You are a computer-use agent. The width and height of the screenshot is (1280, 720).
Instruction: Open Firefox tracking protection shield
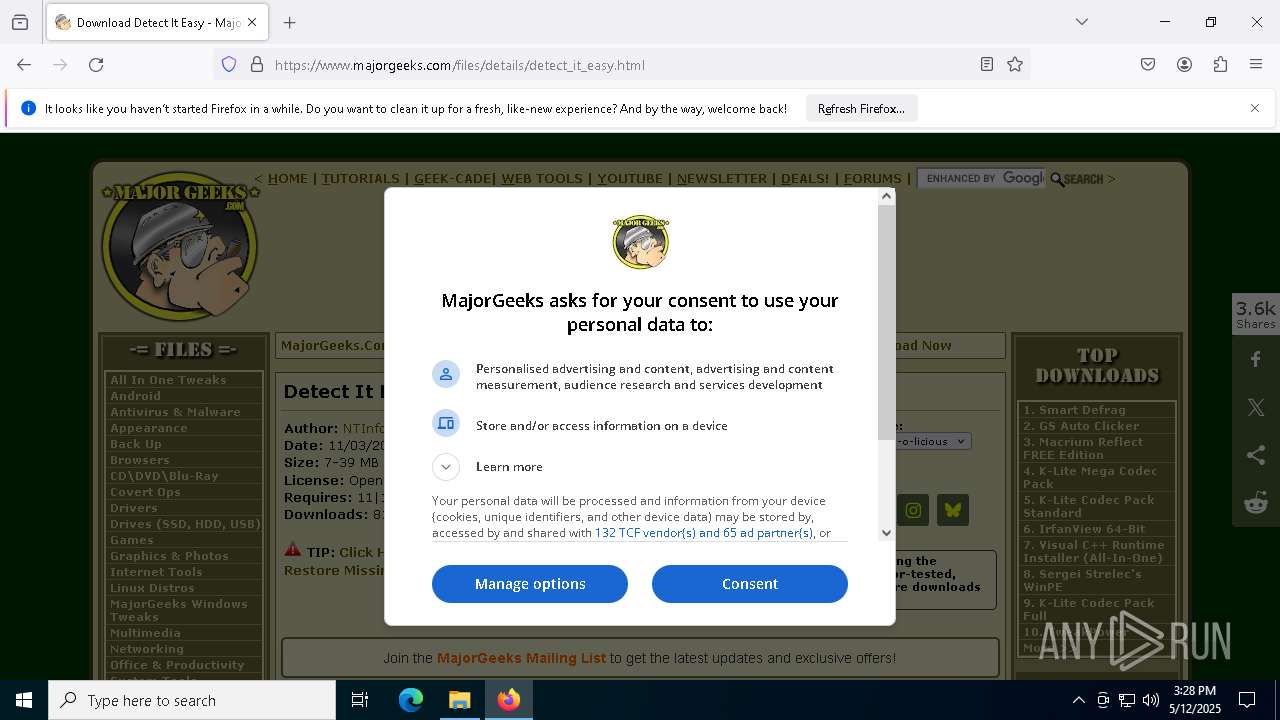click(229, 65)
